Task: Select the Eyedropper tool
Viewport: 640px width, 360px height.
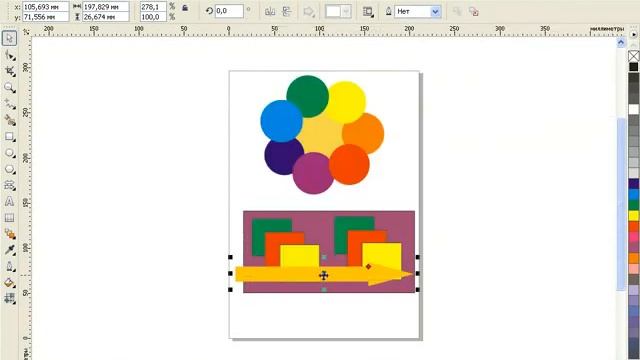Action: 9,250
